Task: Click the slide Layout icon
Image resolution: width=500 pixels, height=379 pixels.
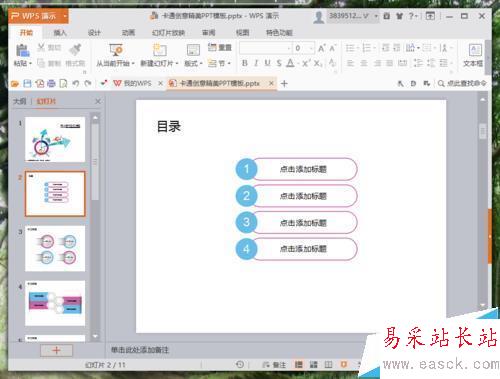Action: click(193, 50)
